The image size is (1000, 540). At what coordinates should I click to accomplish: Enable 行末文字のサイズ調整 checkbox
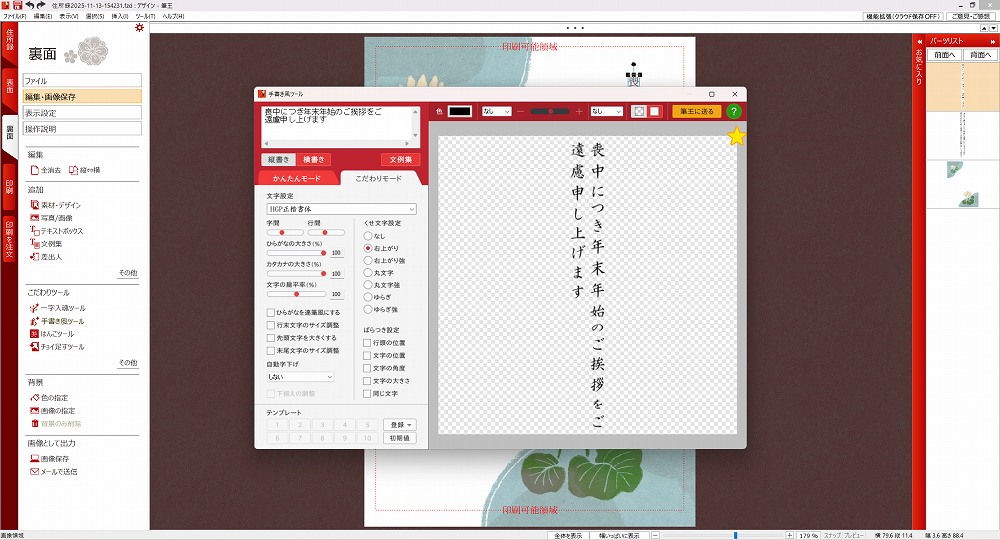270,325
